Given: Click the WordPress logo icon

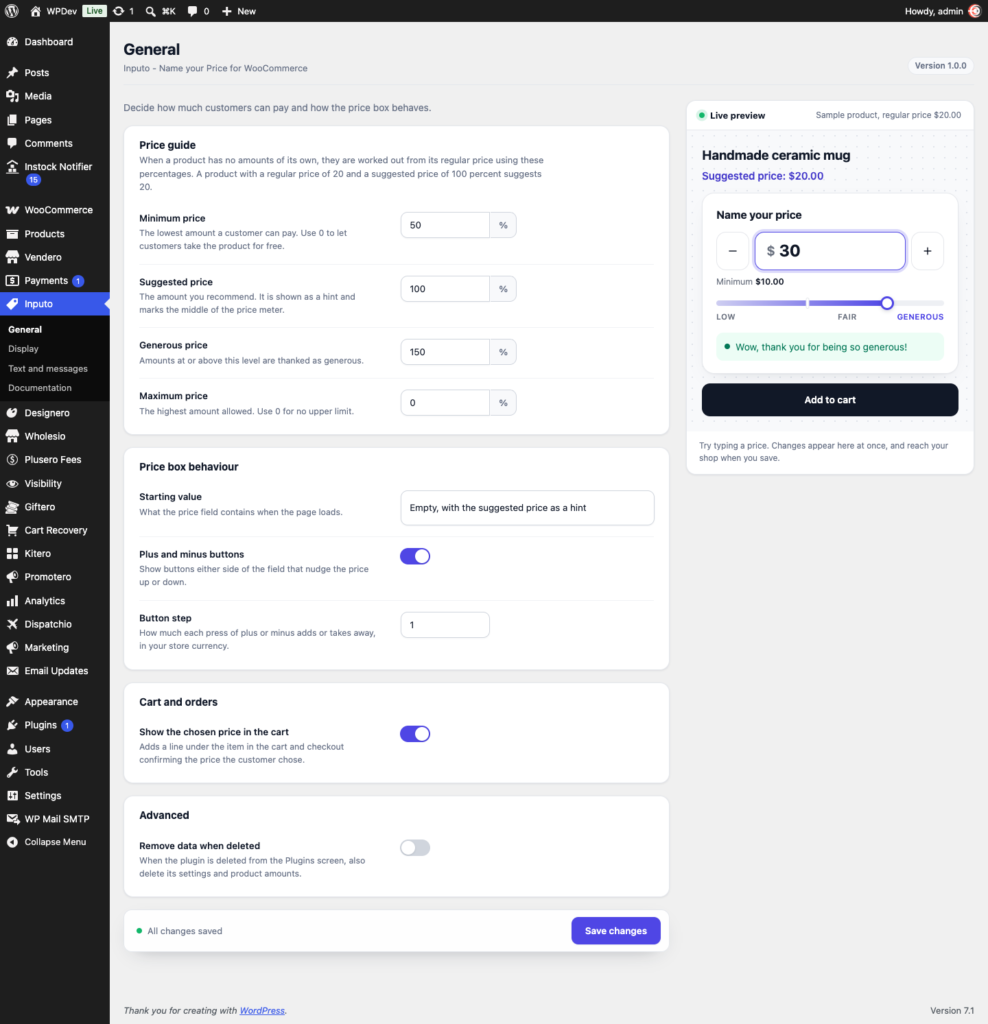Looking at the screenshot, I should [12, 11].
